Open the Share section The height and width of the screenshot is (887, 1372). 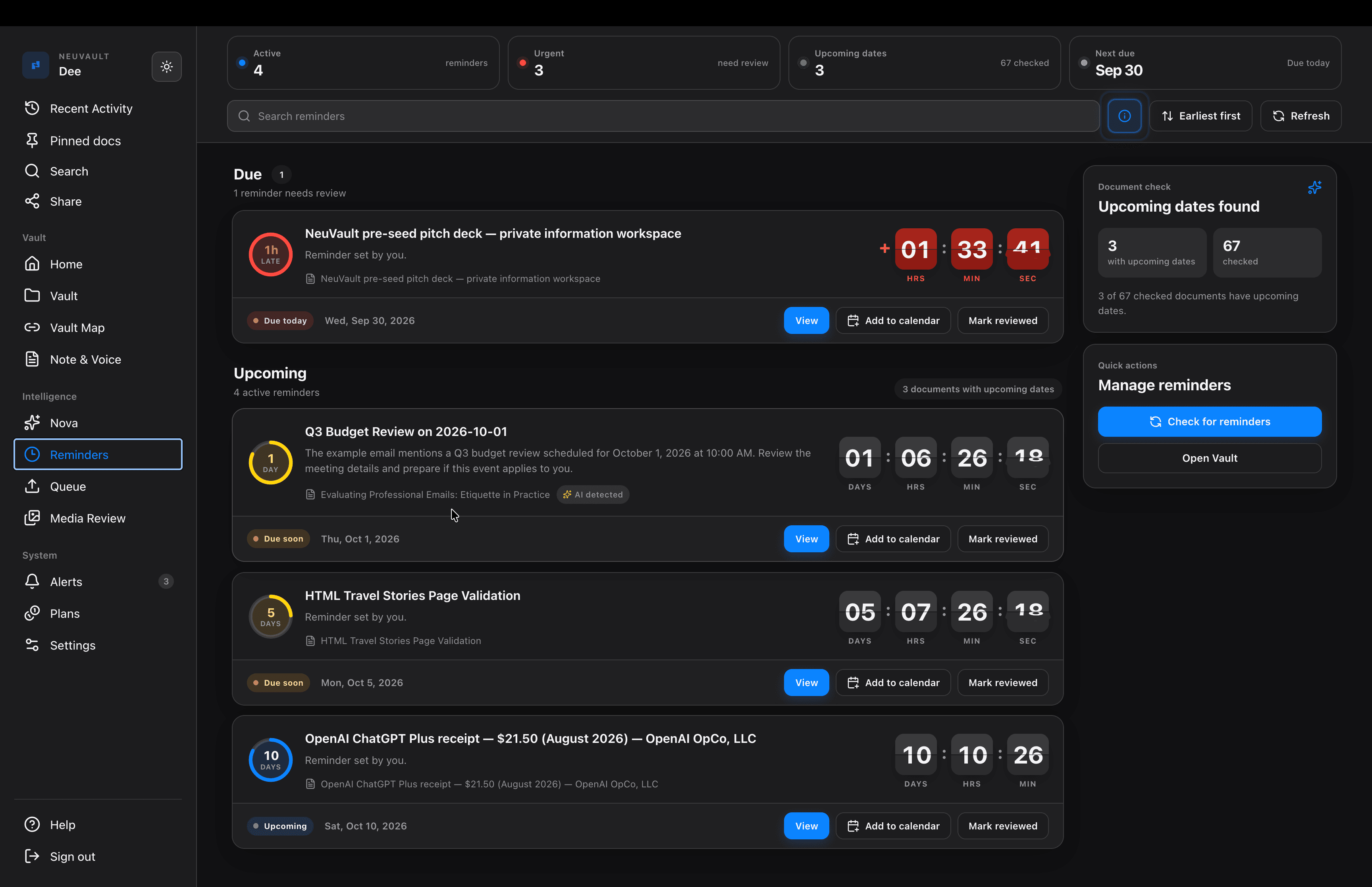(98, 202)
